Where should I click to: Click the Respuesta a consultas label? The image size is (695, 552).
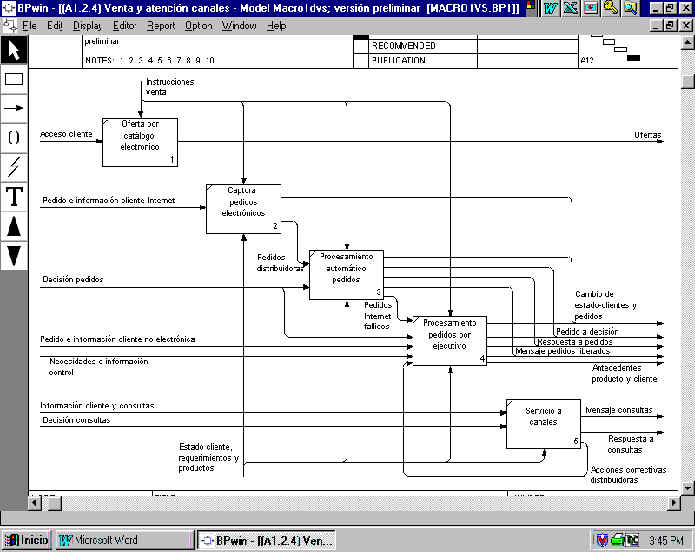click(631, 444)
